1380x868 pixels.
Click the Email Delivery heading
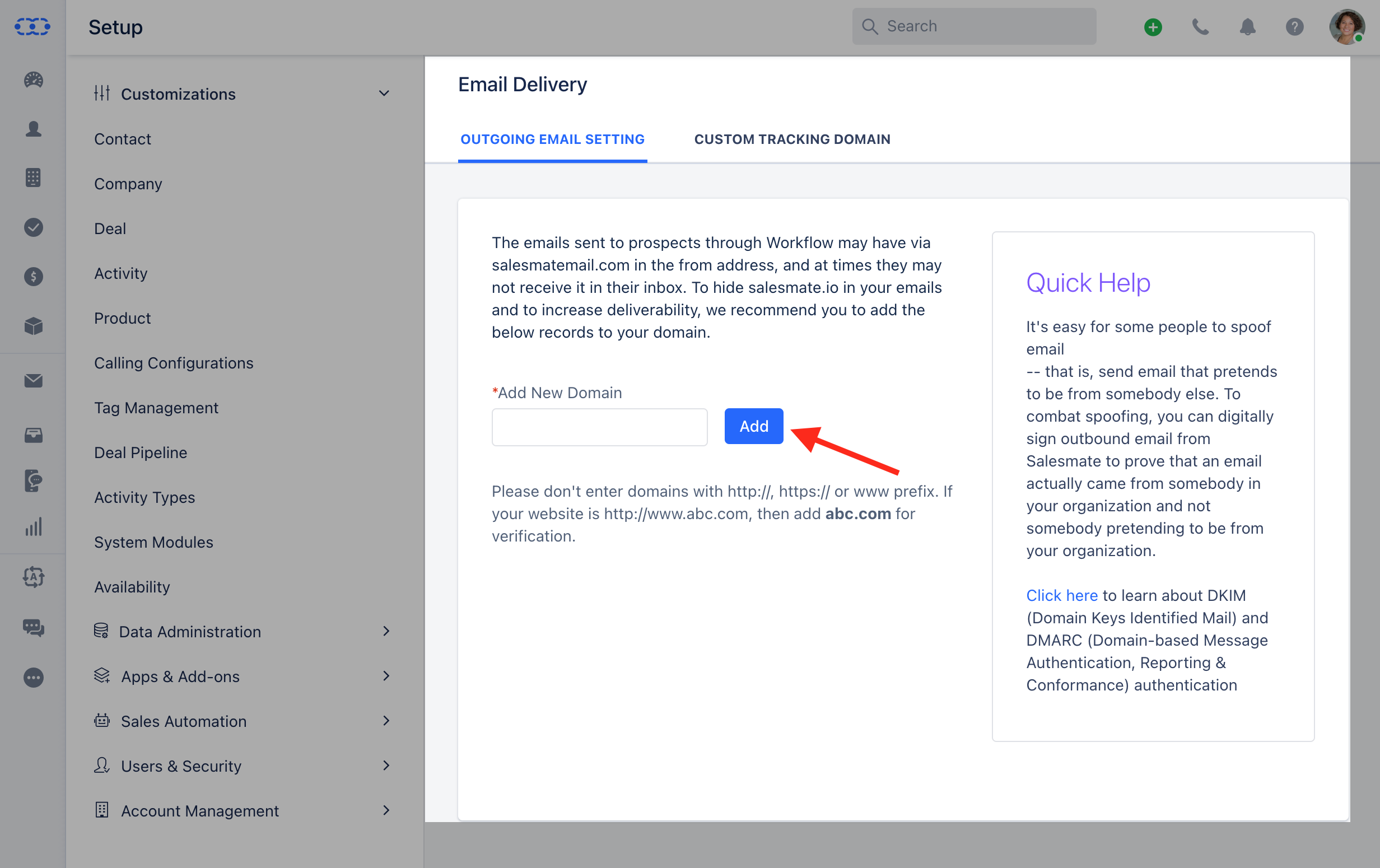click(522, 84)
